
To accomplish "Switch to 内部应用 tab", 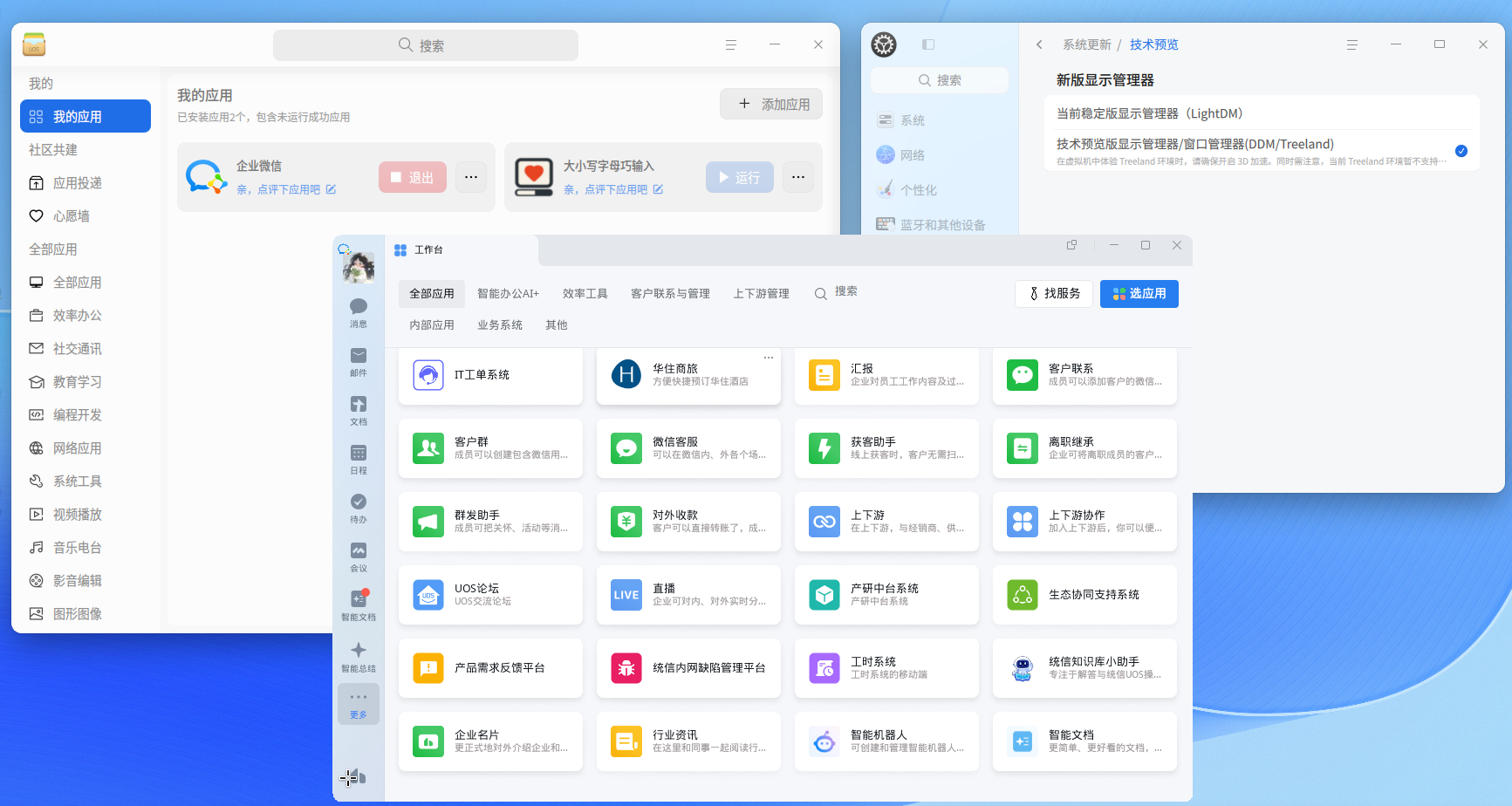I will (432, 325).
